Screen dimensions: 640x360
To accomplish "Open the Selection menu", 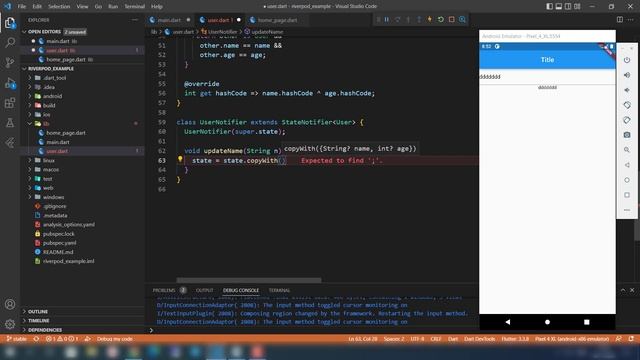I will (x=59, y=6).
